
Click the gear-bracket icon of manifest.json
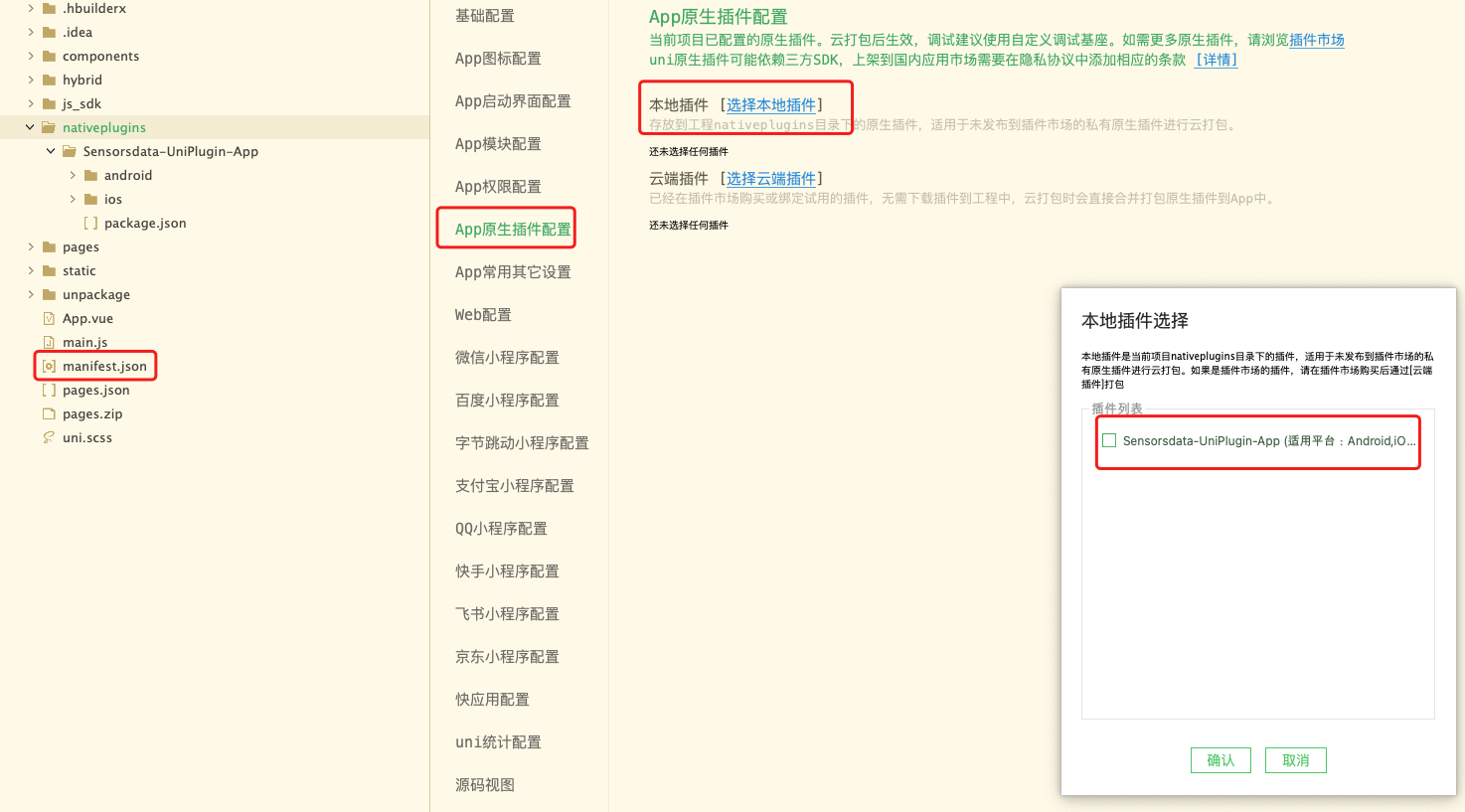coord(48,366)
